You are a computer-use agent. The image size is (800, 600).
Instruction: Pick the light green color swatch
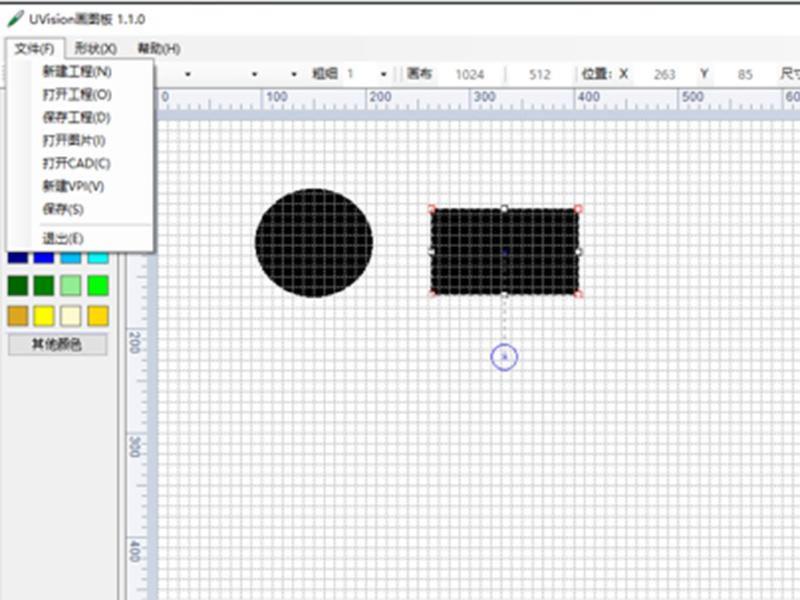pyautogui.click(x=71, y=286)
